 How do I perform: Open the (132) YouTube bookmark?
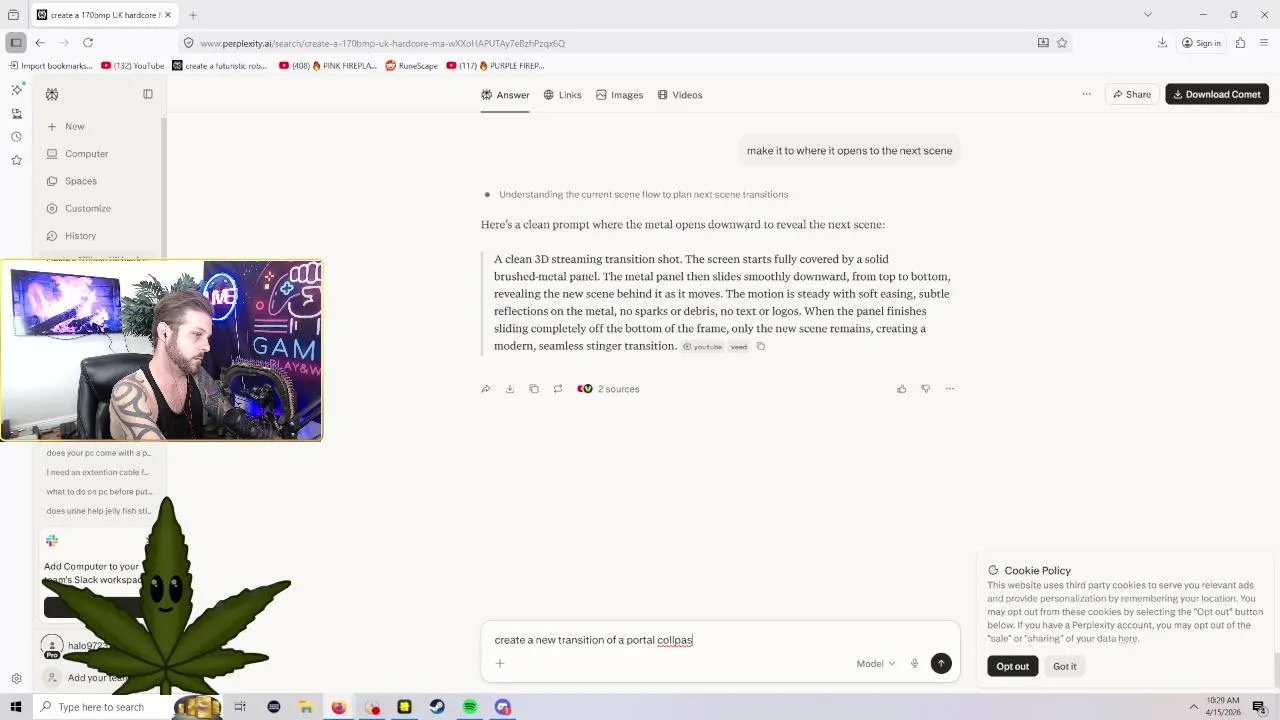[x=133, y=66]
